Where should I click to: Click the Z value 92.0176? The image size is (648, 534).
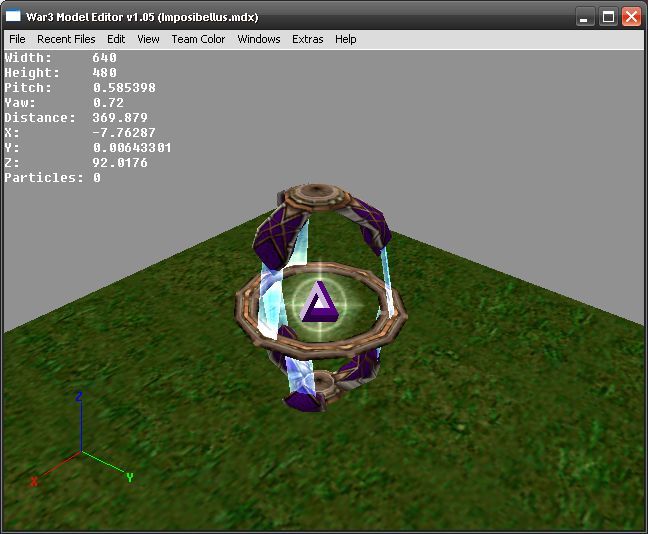pos(120,163)
